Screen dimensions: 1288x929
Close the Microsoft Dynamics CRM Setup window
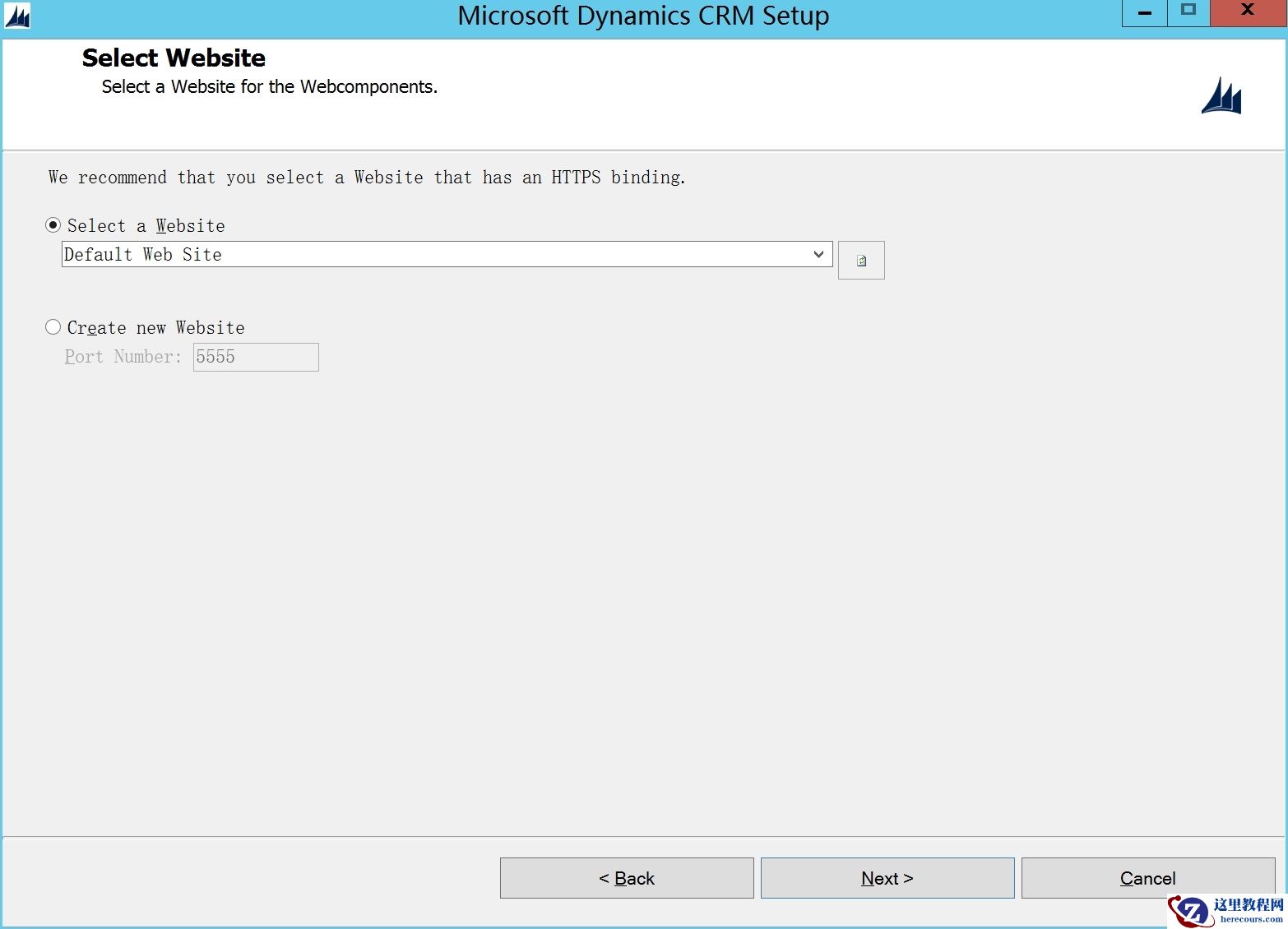(1248, 12)
